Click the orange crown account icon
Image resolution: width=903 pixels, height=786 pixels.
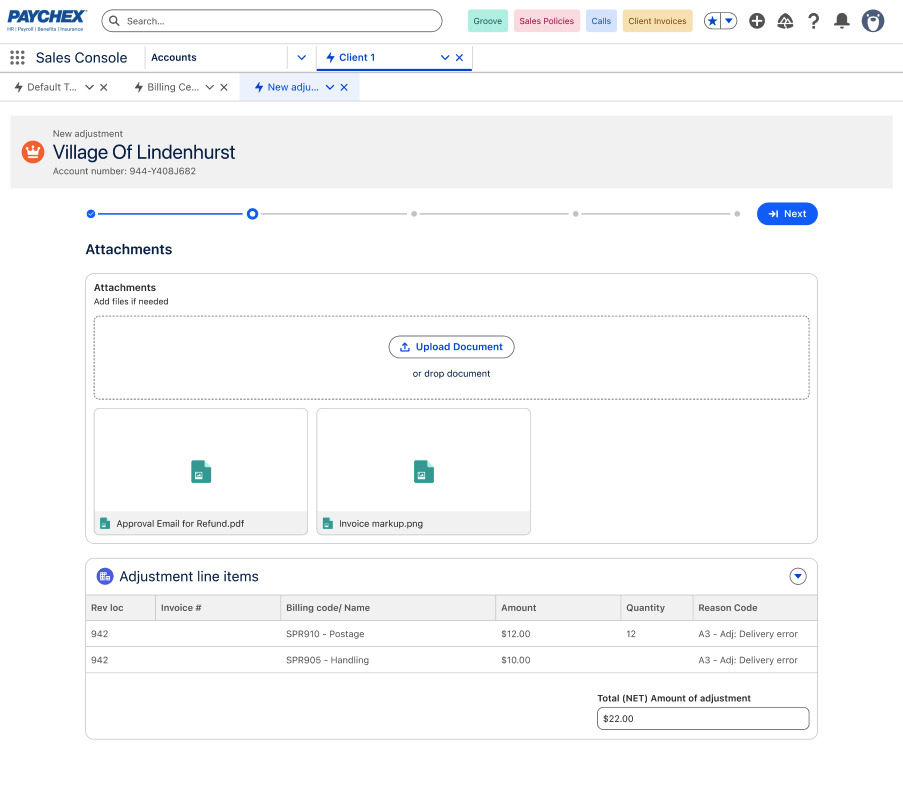tap(33, 152)
